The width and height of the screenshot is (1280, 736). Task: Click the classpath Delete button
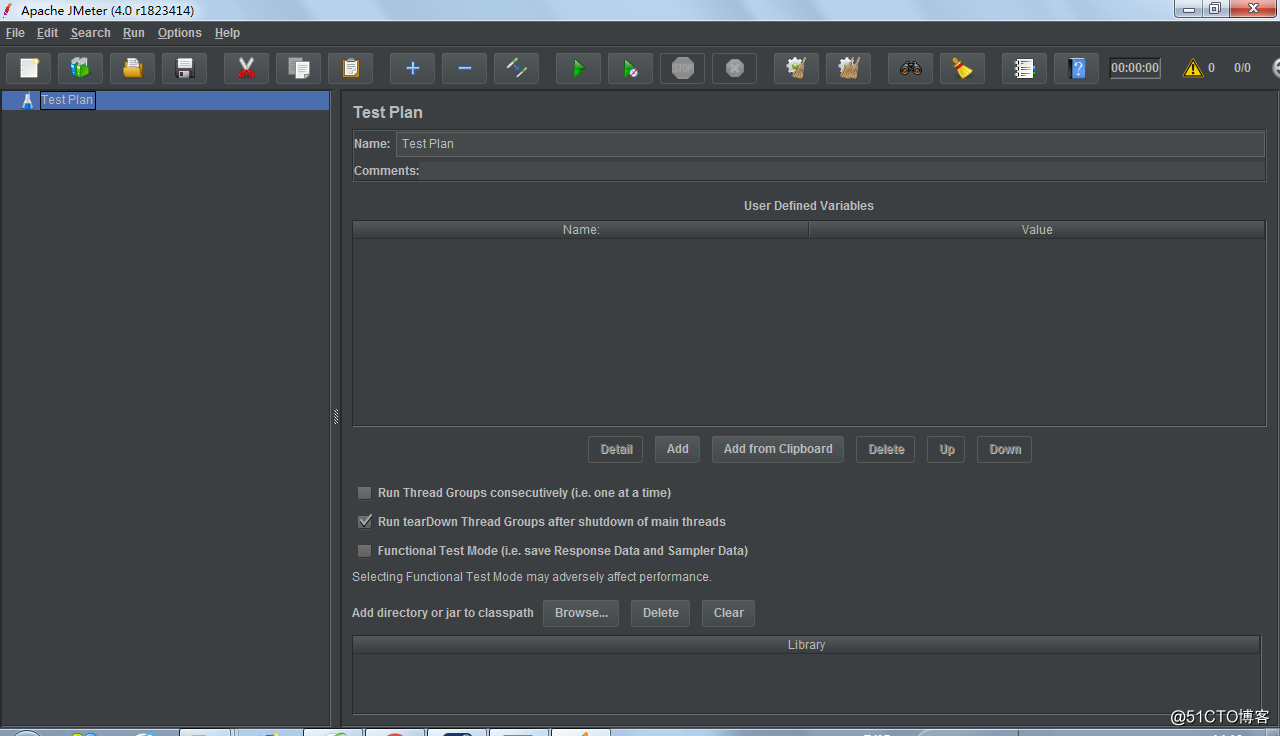(661, 613)
